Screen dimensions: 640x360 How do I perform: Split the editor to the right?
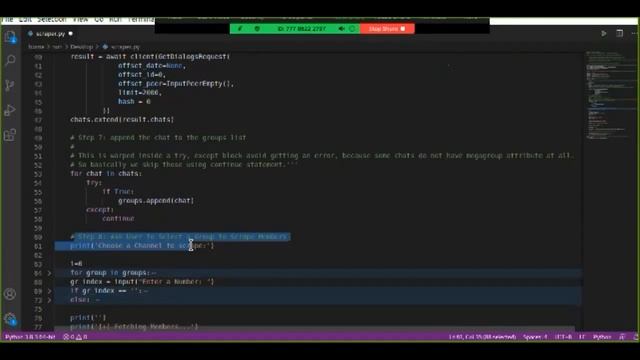coord(620,33)
